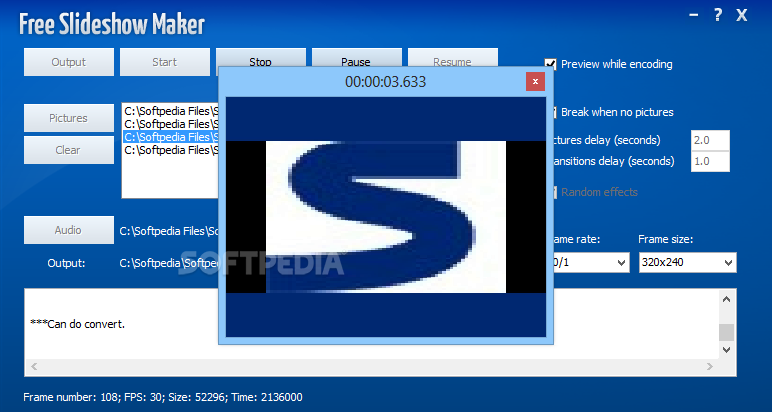Click the log horizontal scroll left arrow

click(x=33, y=367)
